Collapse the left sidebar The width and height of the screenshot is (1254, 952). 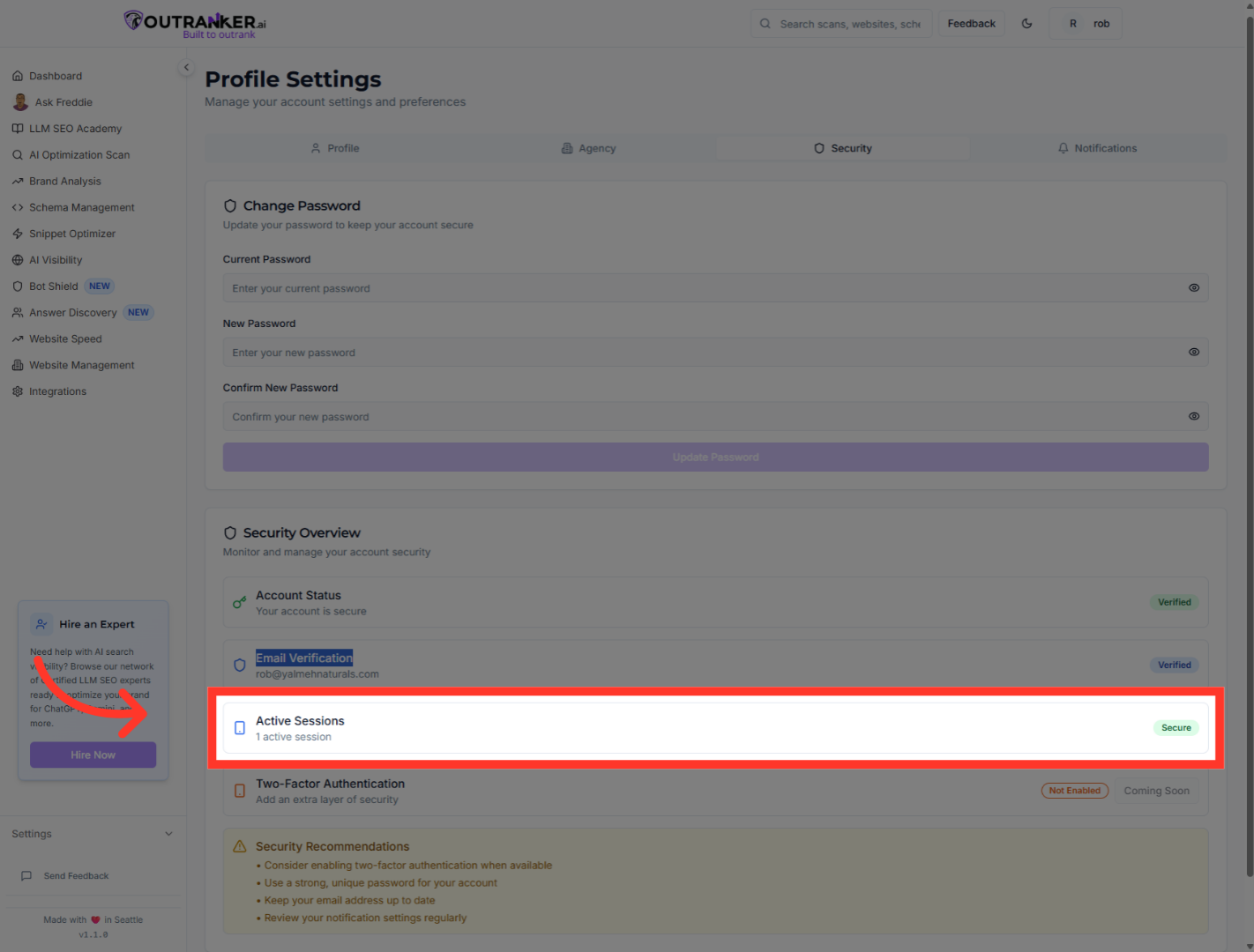[x=186, y=67]
